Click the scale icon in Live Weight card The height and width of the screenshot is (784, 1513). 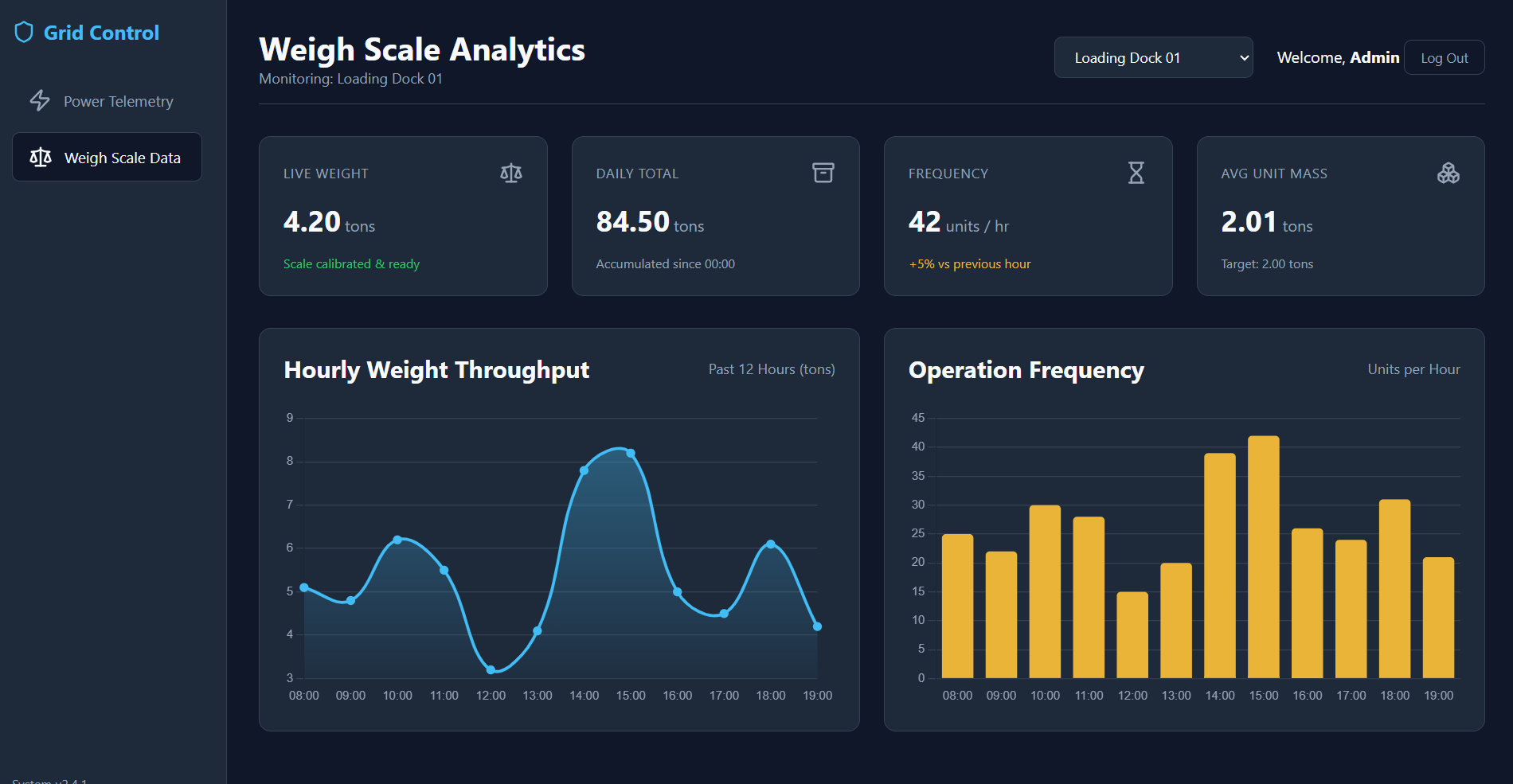click(x=511, y=173)
